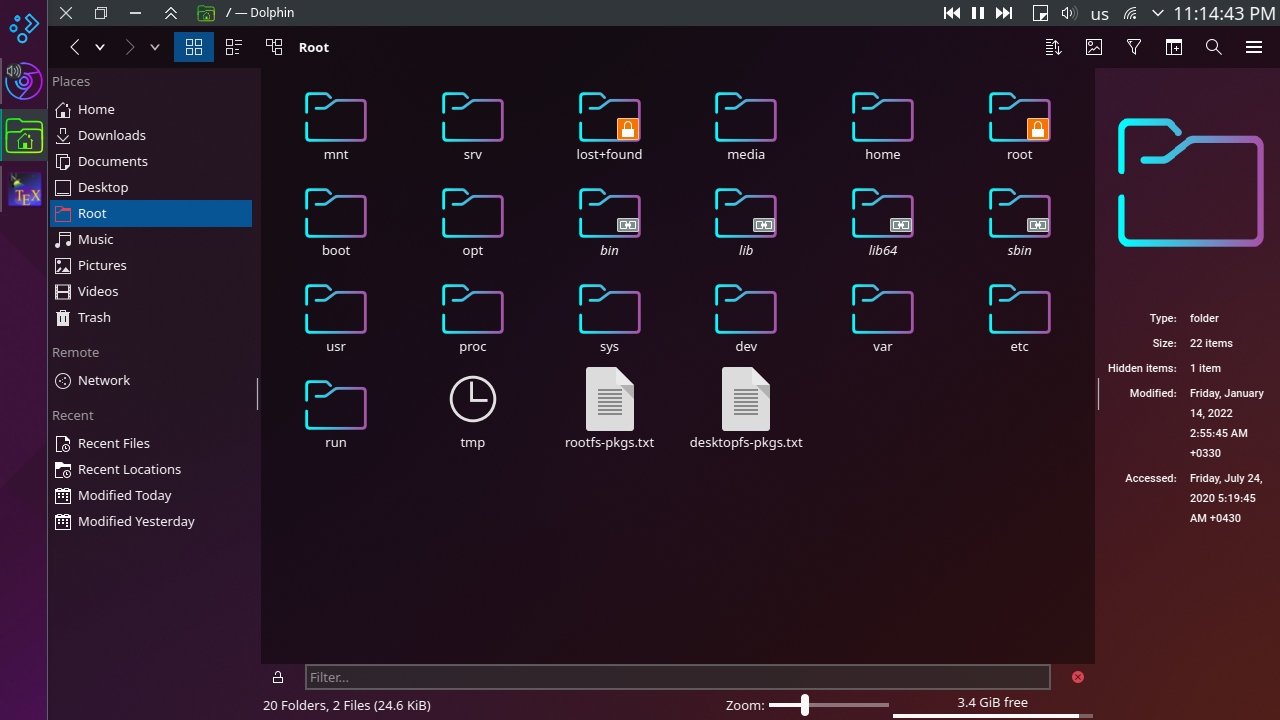Close the filter bar with red X
Image resolution: width=1280 pixels, height=720 pixels.
(1078, 677)
